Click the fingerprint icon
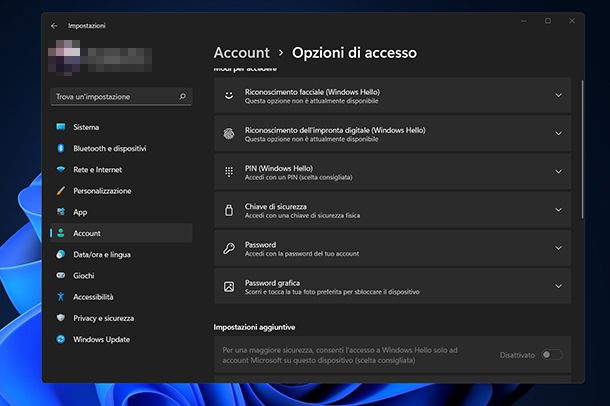This screenshot has height=406, width=610. pos(229,133)
